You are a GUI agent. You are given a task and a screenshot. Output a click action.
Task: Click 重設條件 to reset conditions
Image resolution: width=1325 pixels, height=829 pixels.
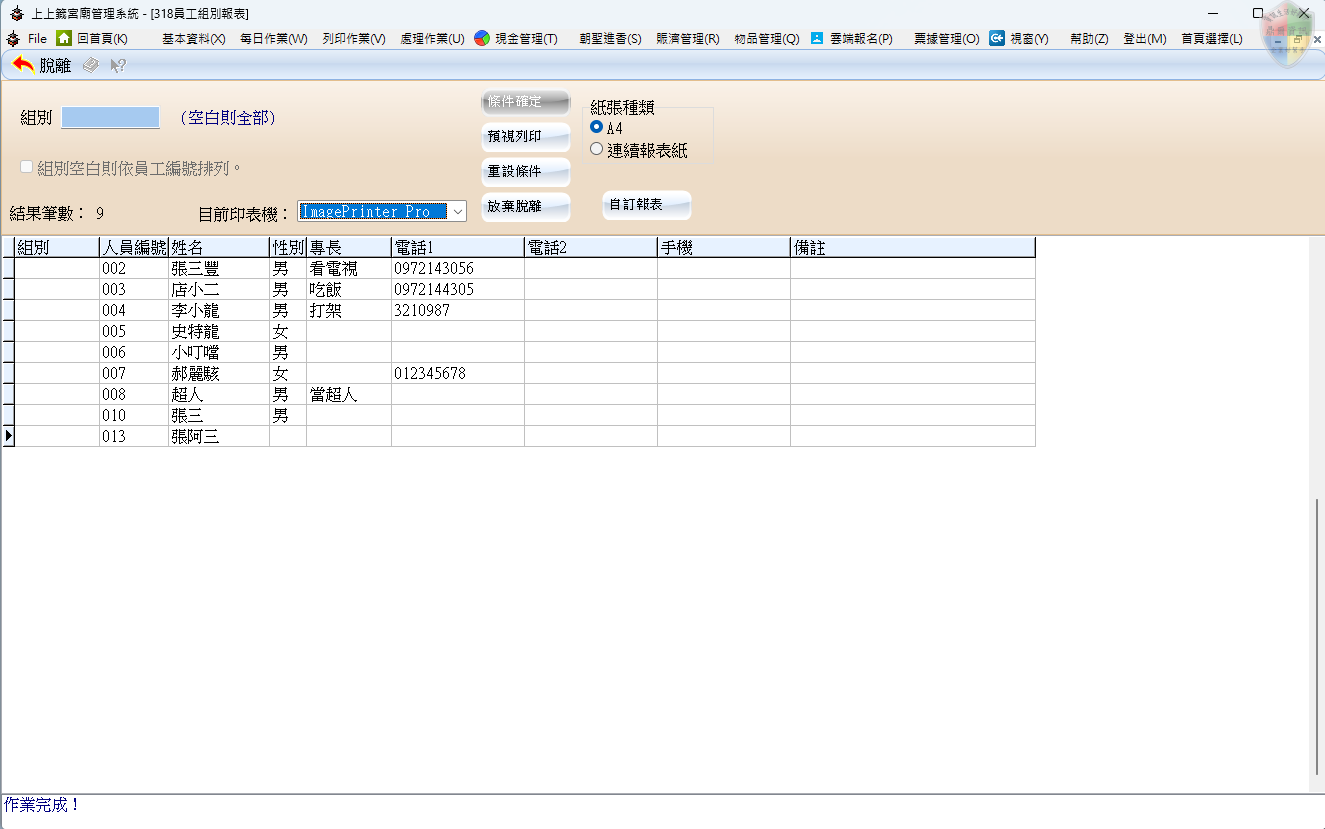point(525,172)
